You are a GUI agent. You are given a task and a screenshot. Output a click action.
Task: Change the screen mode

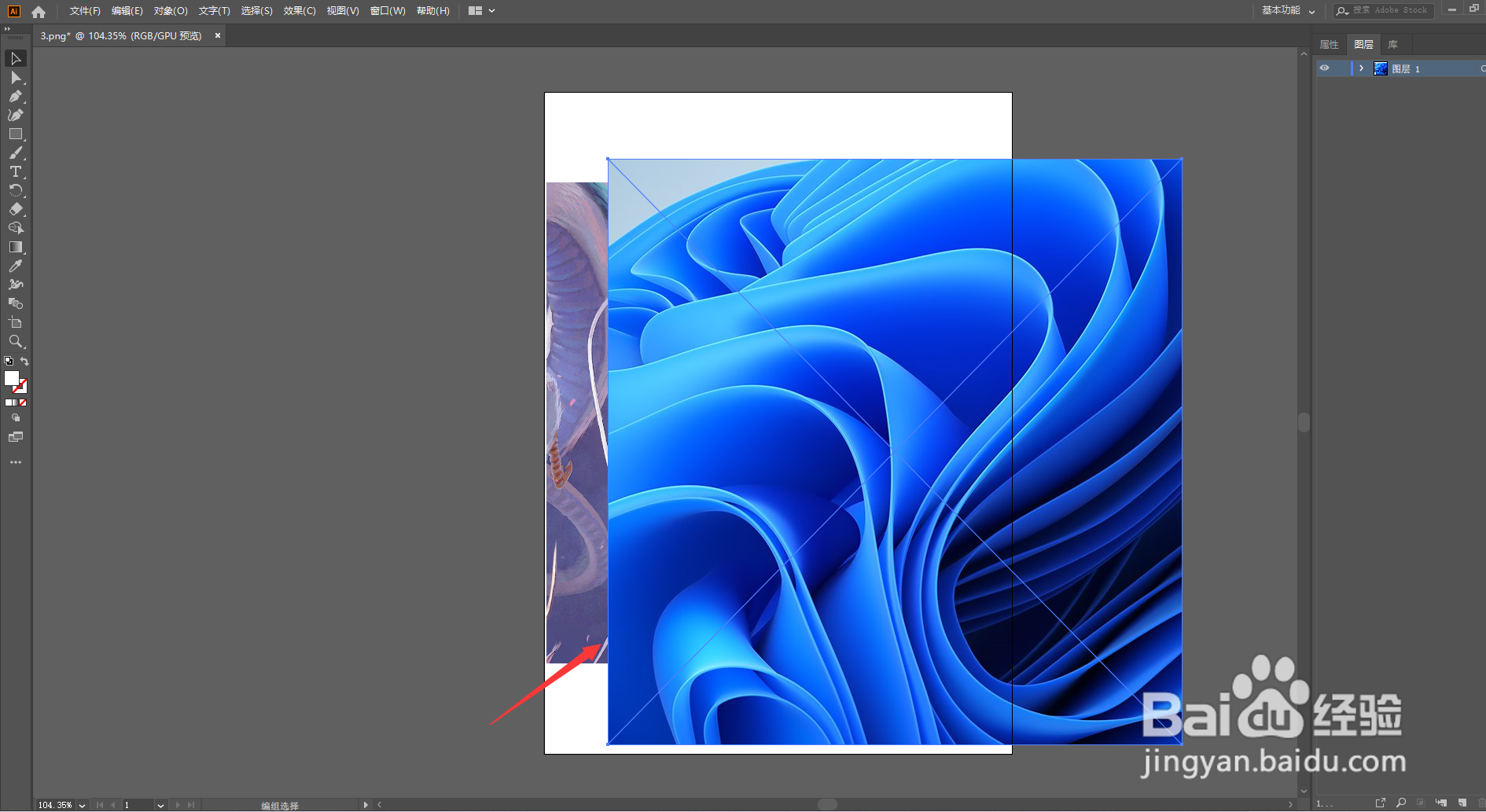(x=15, y=437)
